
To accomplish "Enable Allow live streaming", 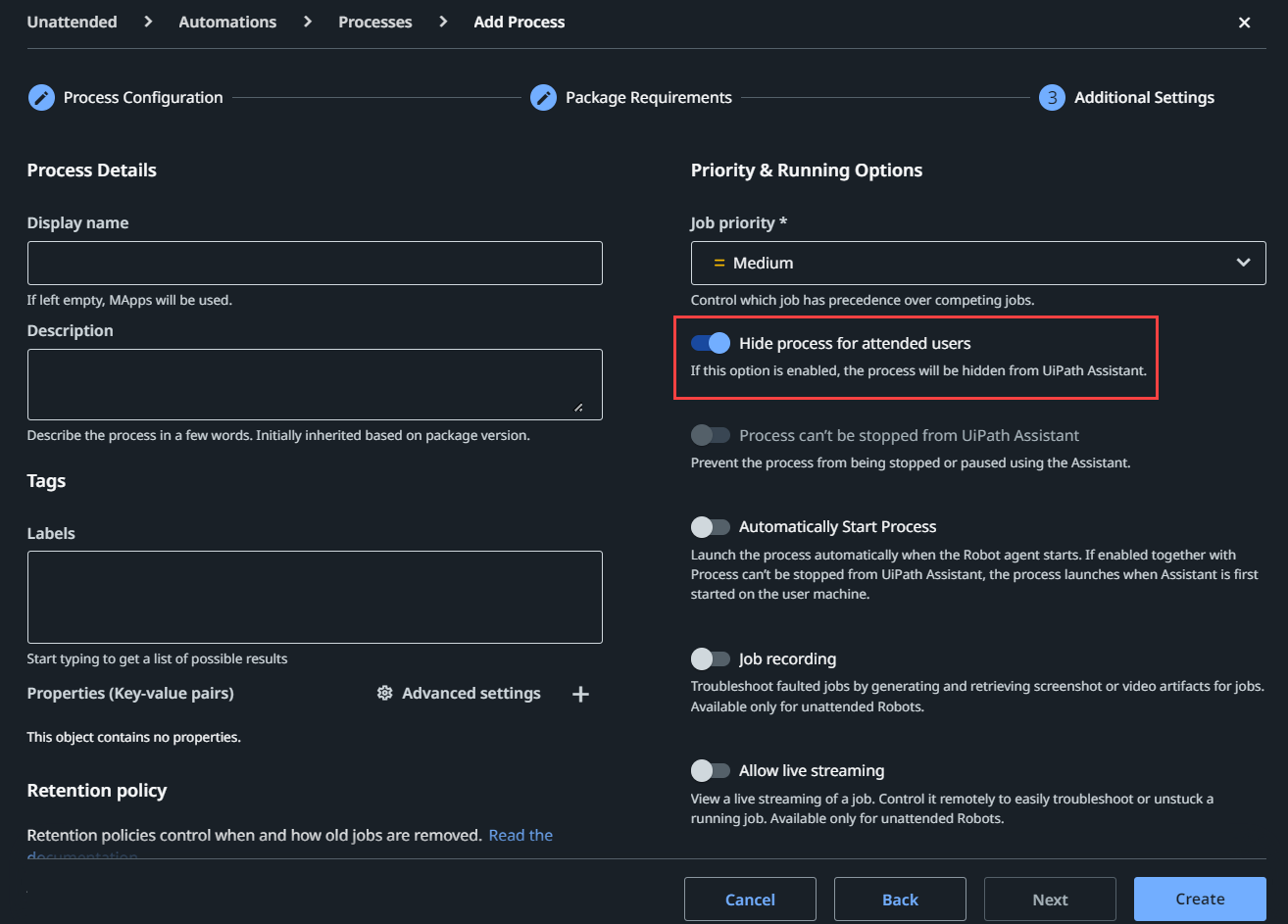I will click(711, 770).
